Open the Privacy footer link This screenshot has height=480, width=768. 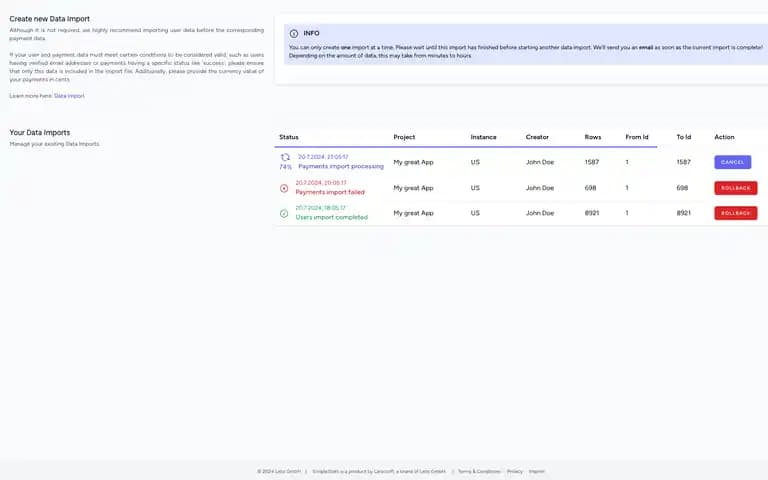[x=515, y=471]
